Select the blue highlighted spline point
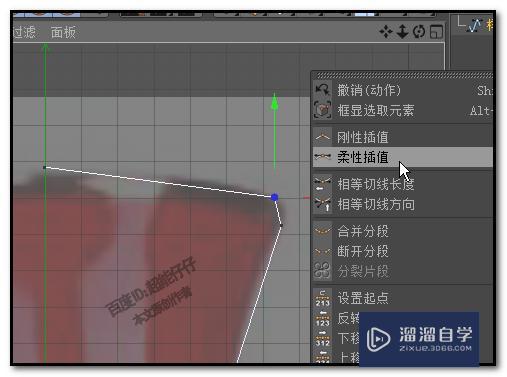 click(x=275, y=197)
